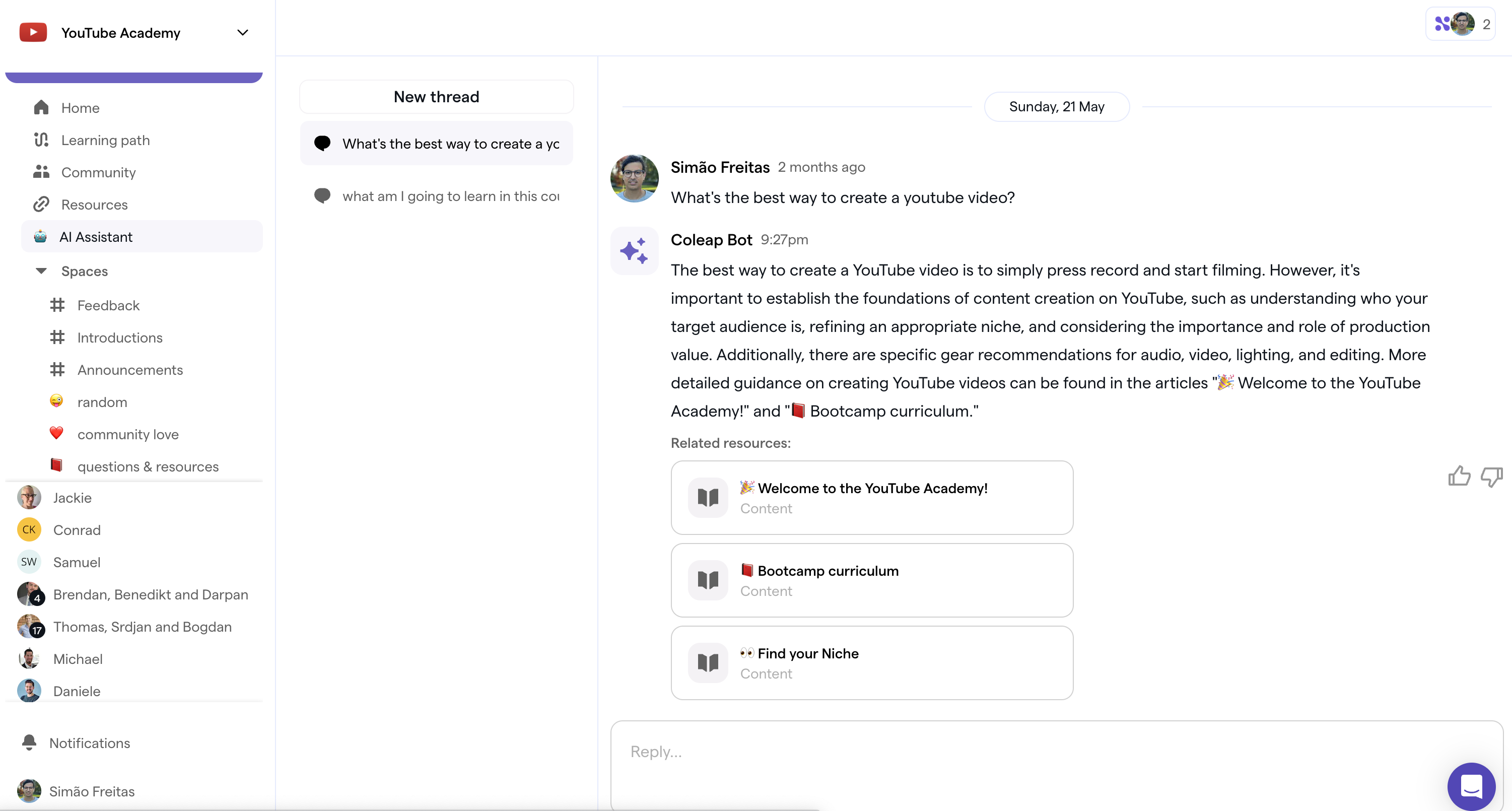Give thumbs down to bot answer
The image size is (1512, 811).
click(1491, 477)
